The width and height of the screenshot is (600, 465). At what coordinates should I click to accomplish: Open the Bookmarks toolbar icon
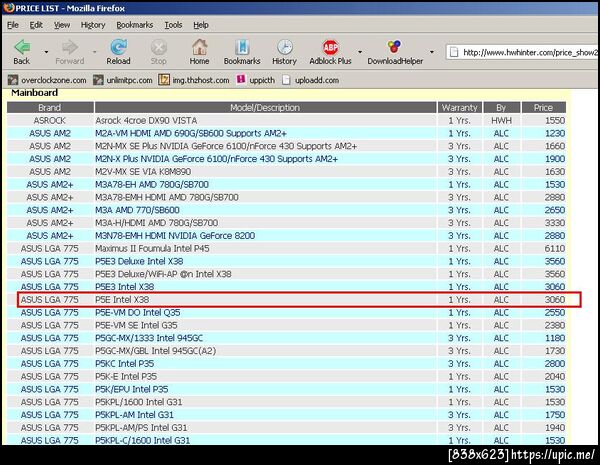(242, 47)
